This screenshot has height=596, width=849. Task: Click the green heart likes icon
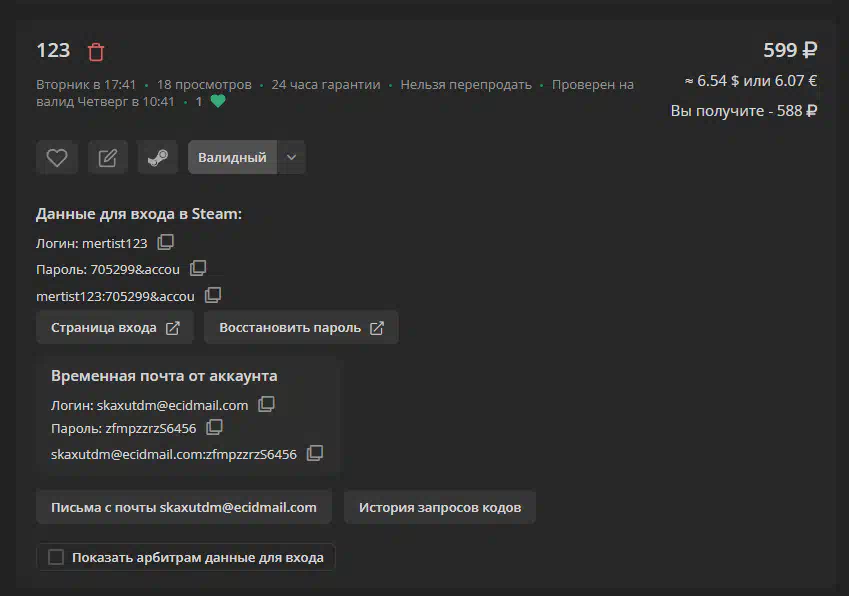(218, 101)
